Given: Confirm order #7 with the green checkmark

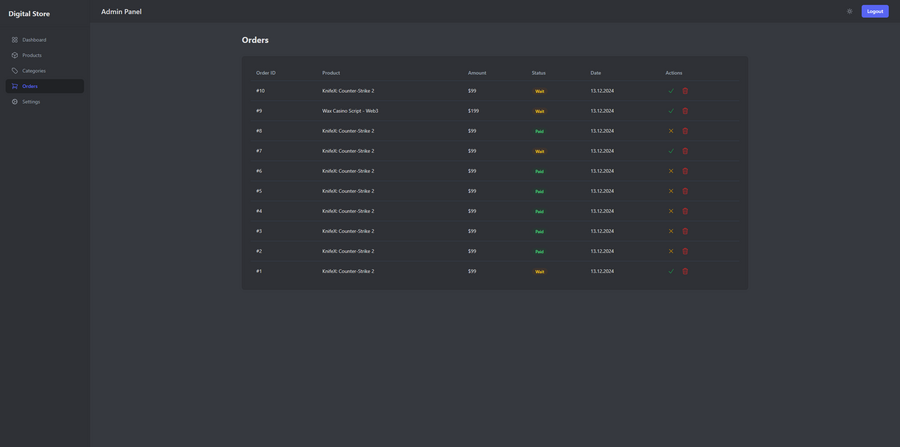Looking at the screenshot, I should pyautogui.click(x=671, y=151).
